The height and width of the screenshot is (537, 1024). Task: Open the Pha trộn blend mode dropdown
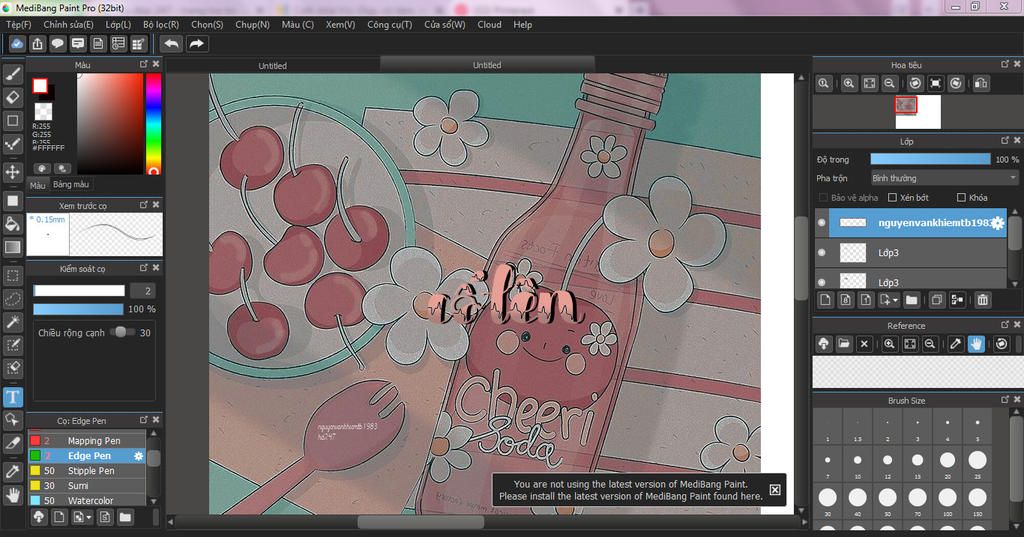click(944, 178)
